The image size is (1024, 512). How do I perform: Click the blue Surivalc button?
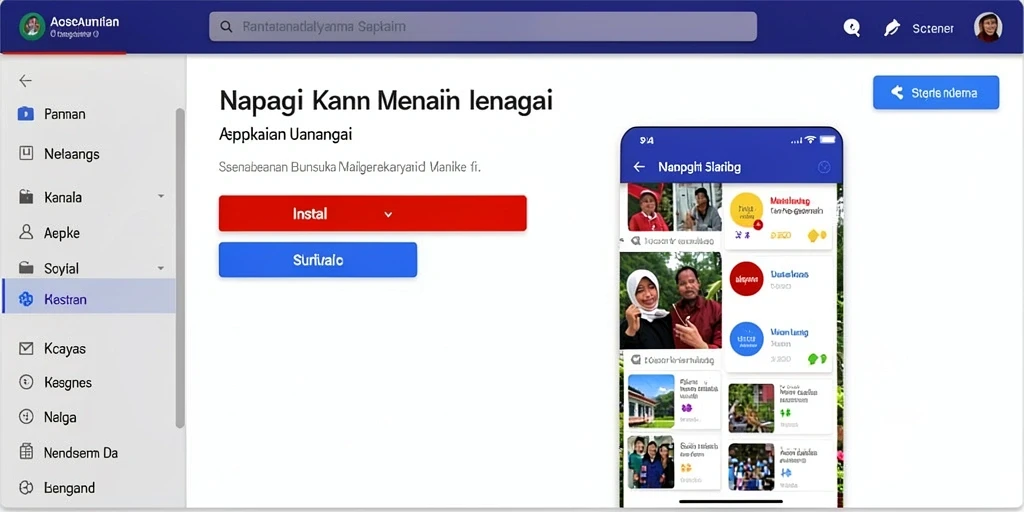click(318, 260)
